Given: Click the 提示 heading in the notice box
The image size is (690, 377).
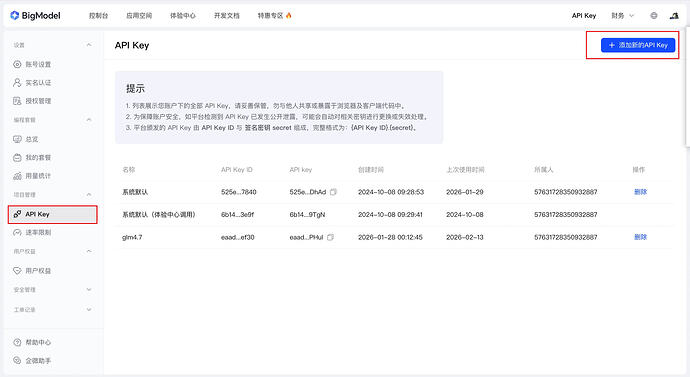Looking at the screenshot, I should pos(135,88).
